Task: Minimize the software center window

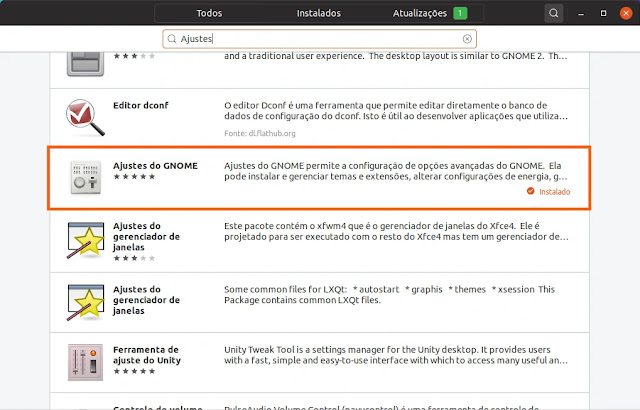Action: pyautogui.click(x=581, y=13)
